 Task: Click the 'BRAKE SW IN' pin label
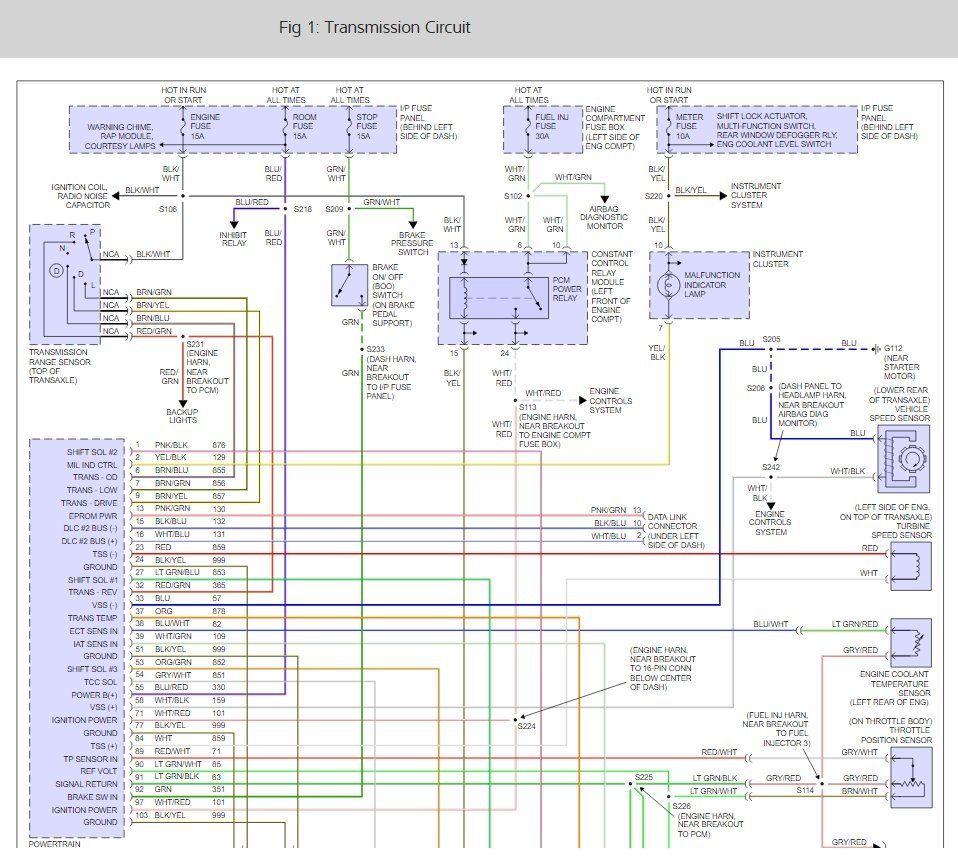[x=92, y=797]
